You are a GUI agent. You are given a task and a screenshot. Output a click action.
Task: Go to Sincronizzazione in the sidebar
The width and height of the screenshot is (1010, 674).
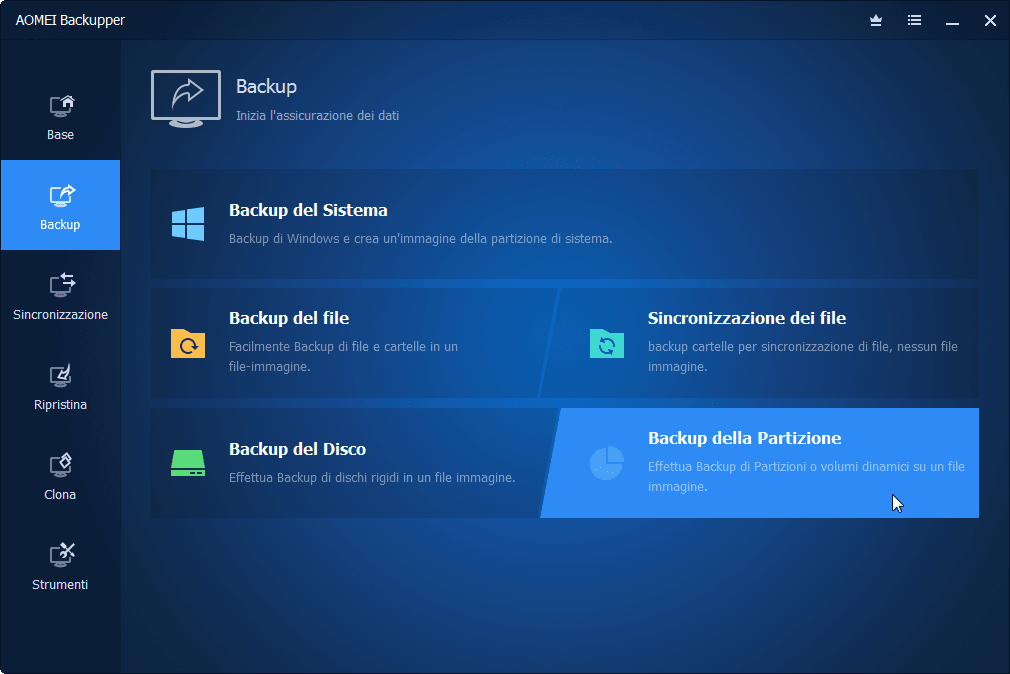pyautogui.click(x=60, y=295)
